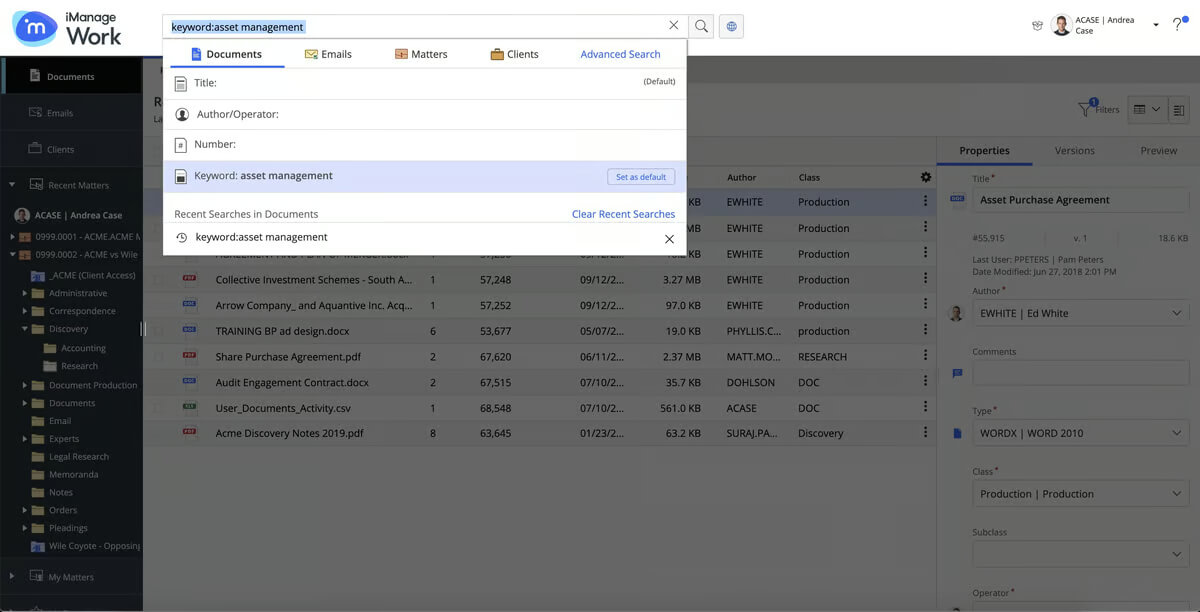Click the Set as default button
The height and width of the screenshot is (612, 1200).
coord(641,177)
